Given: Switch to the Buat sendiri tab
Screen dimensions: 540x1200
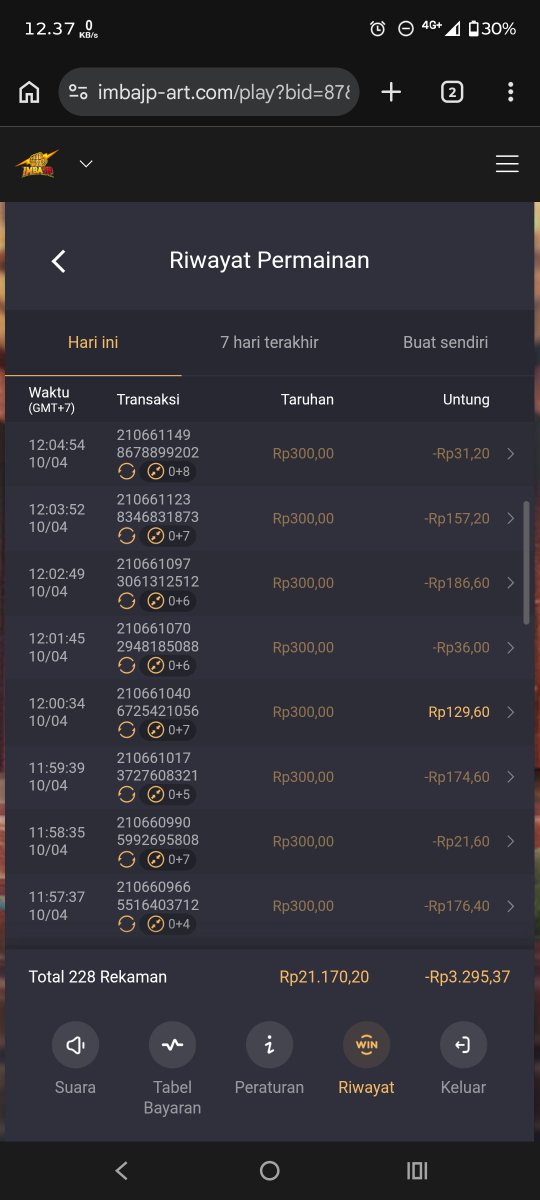Looking at the screenshot, I should point(445,342).
